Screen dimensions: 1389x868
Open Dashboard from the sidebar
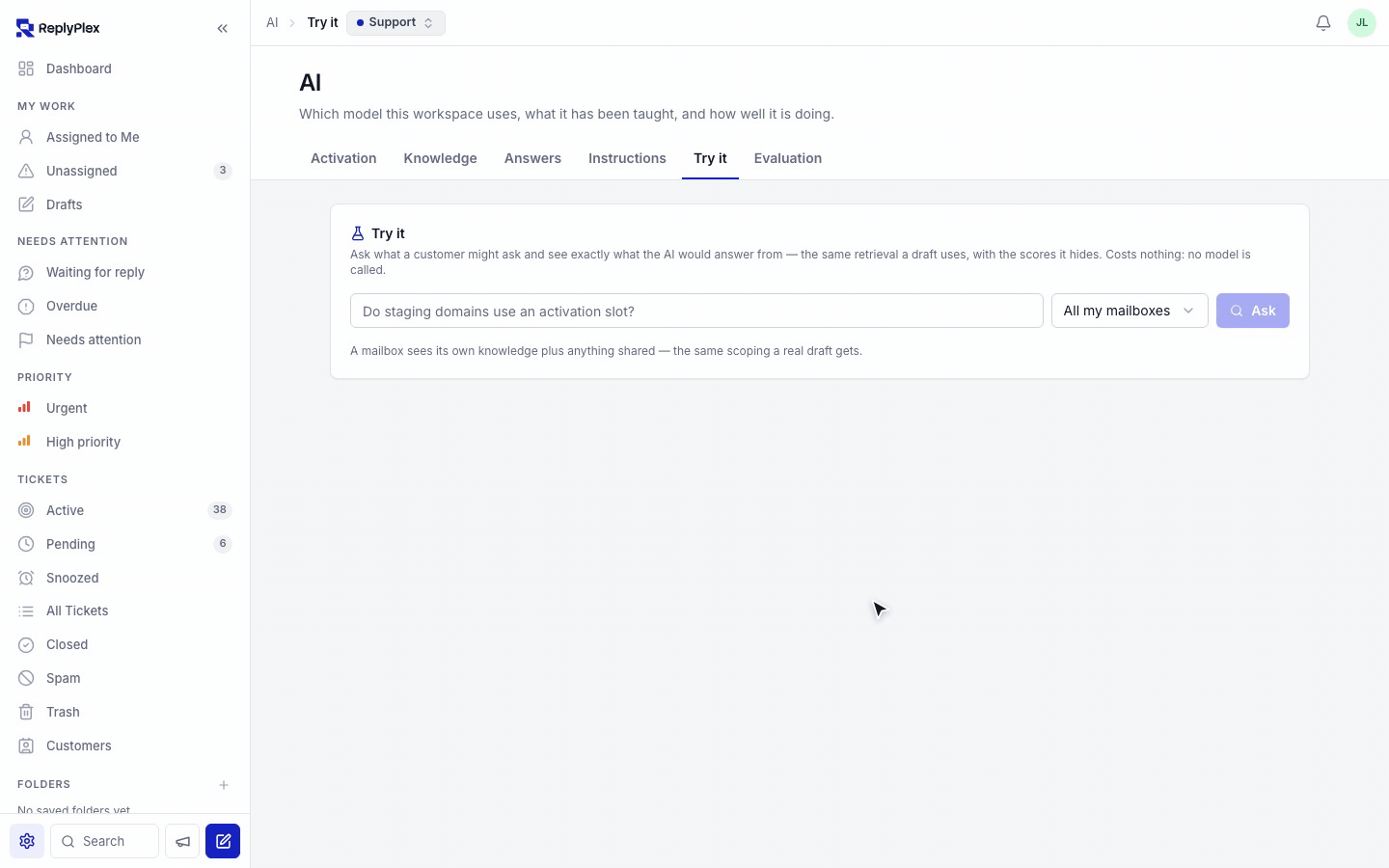pos(125,68)
